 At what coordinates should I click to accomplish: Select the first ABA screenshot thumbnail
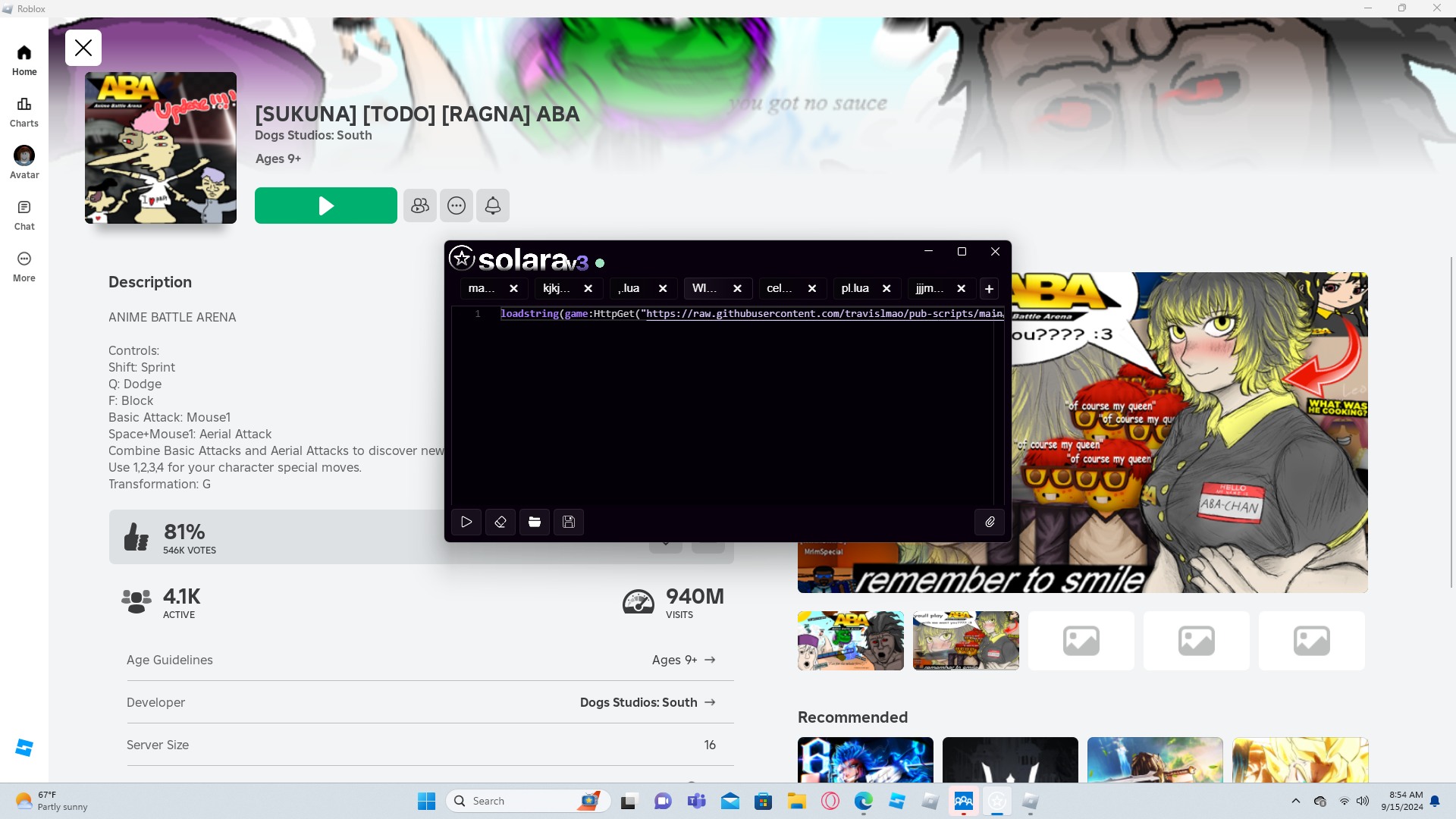[x=851, y=641]
